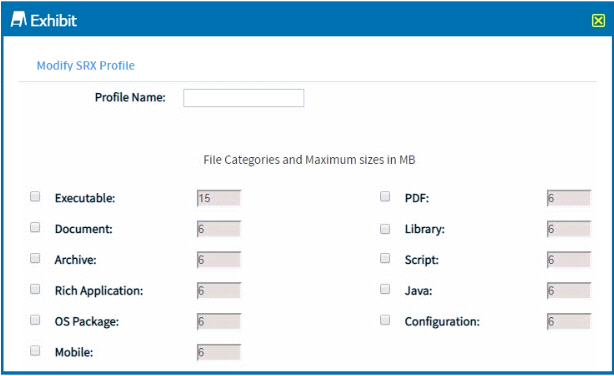This screenshot has height=376, width=614.
Task: Select the OS Package checkbox
Action: (x=35, y=320)
